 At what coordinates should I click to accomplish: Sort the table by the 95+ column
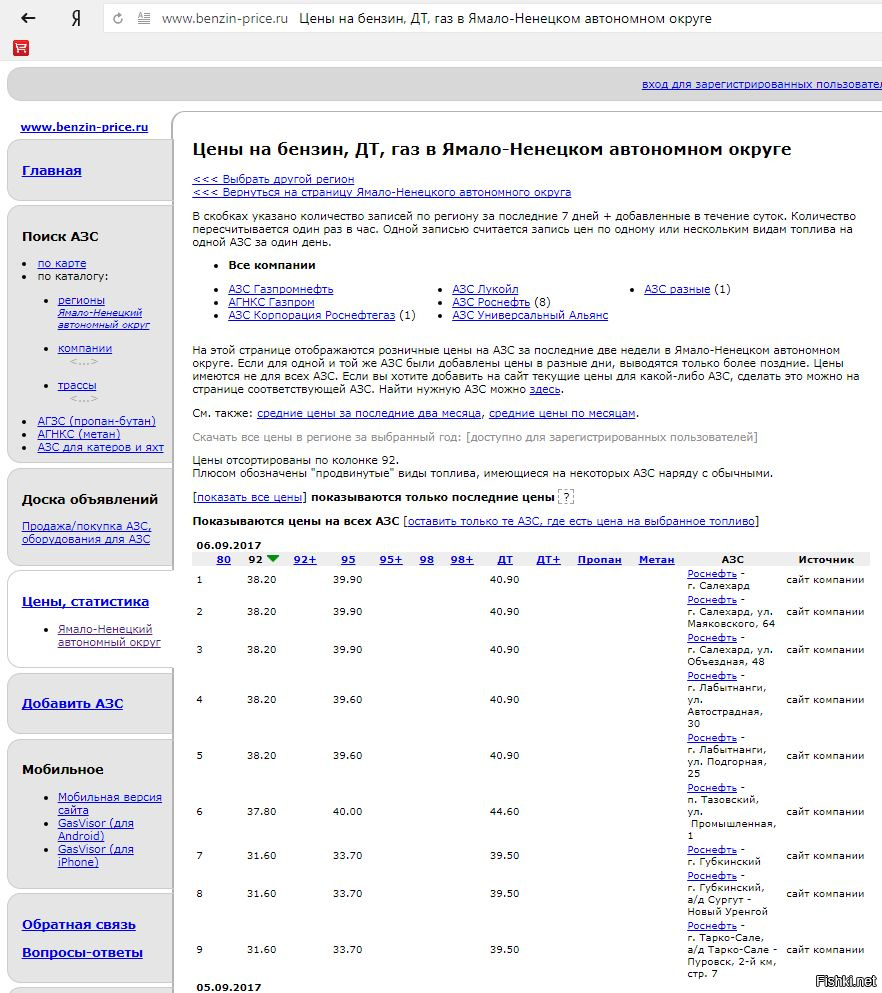click(x=391, y=560)
